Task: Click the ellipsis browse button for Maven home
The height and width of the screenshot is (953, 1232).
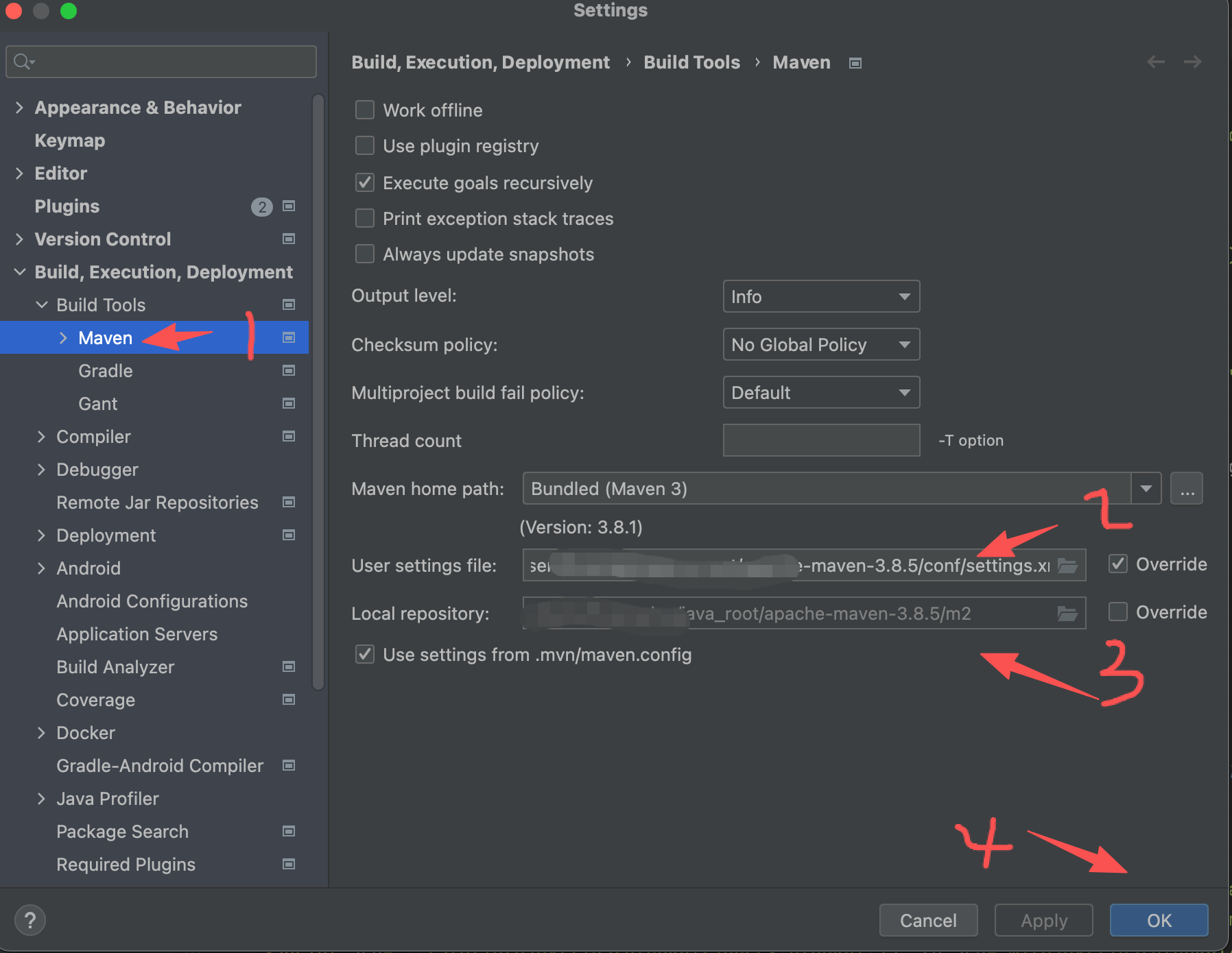Action: tap(1187, 489)
